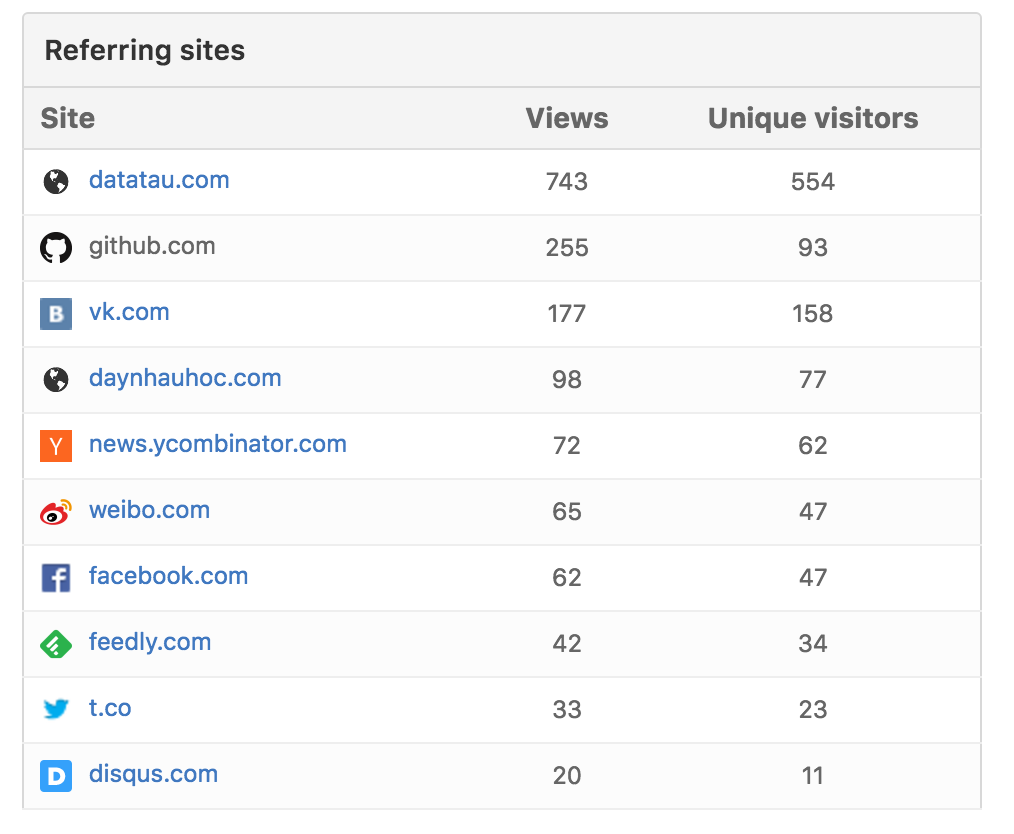This screenshot has width=1014, height=834.
Task: Click the Twitter bird icon
Action: [x=56, y=709]
